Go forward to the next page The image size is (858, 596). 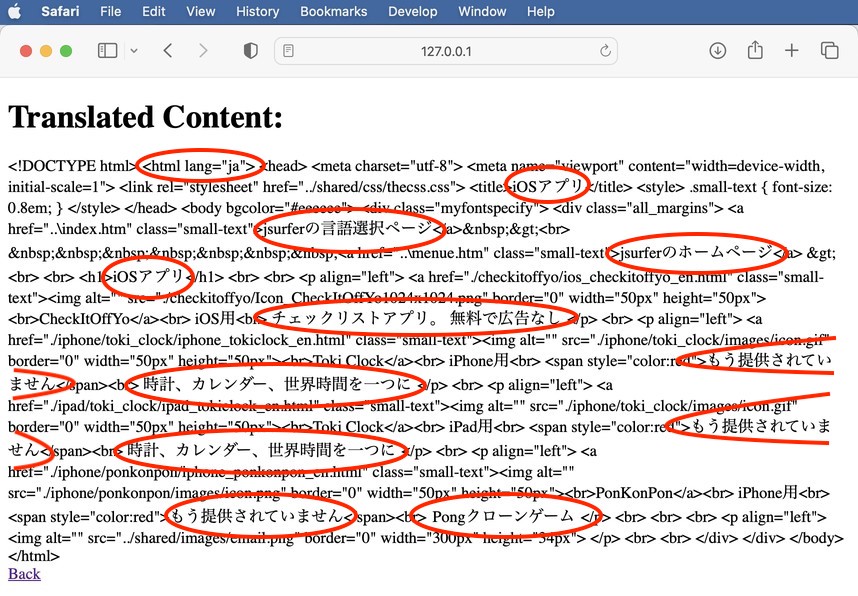tap(203, 51)
